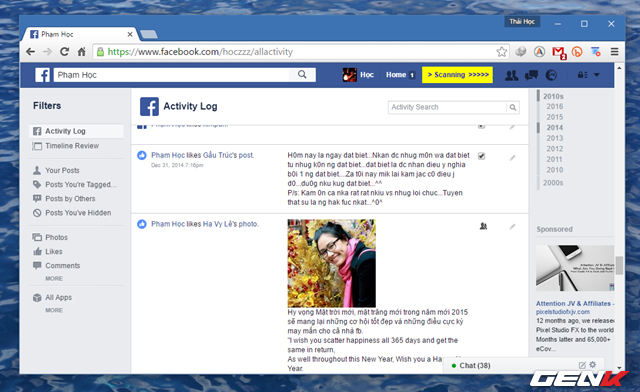Bookmark page with star icon

click(502, 52)
